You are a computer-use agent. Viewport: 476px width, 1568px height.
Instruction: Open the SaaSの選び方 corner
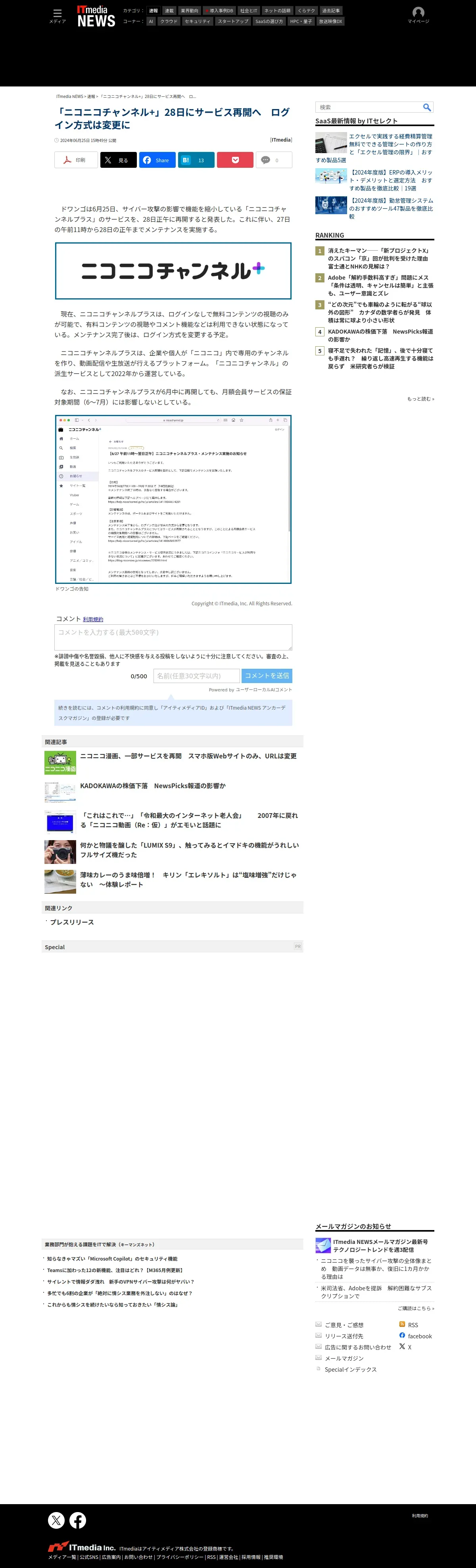click(x=269, y=21)
